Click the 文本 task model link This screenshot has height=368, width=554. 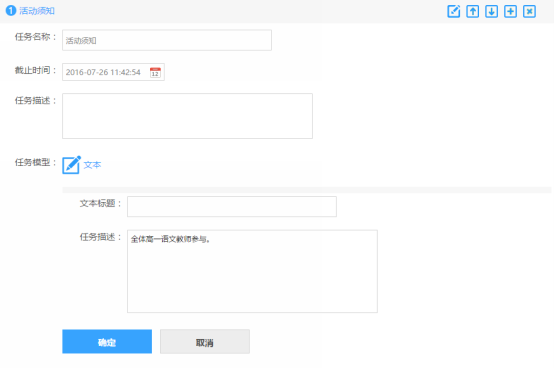click(x=93, y=165)
